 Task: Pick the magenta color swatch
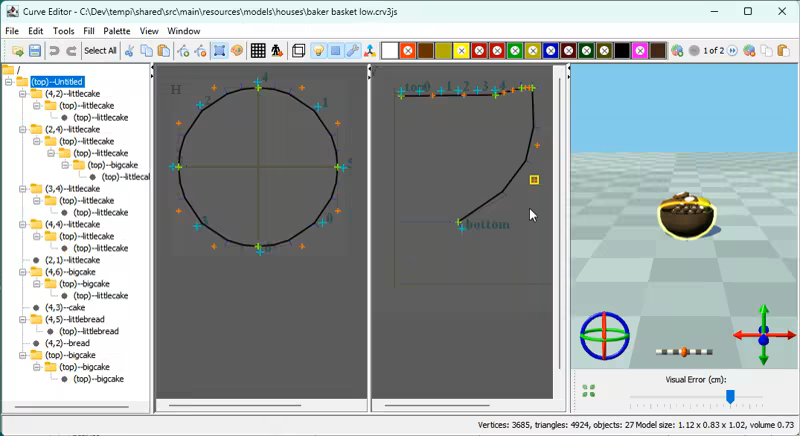coord(640,50)
